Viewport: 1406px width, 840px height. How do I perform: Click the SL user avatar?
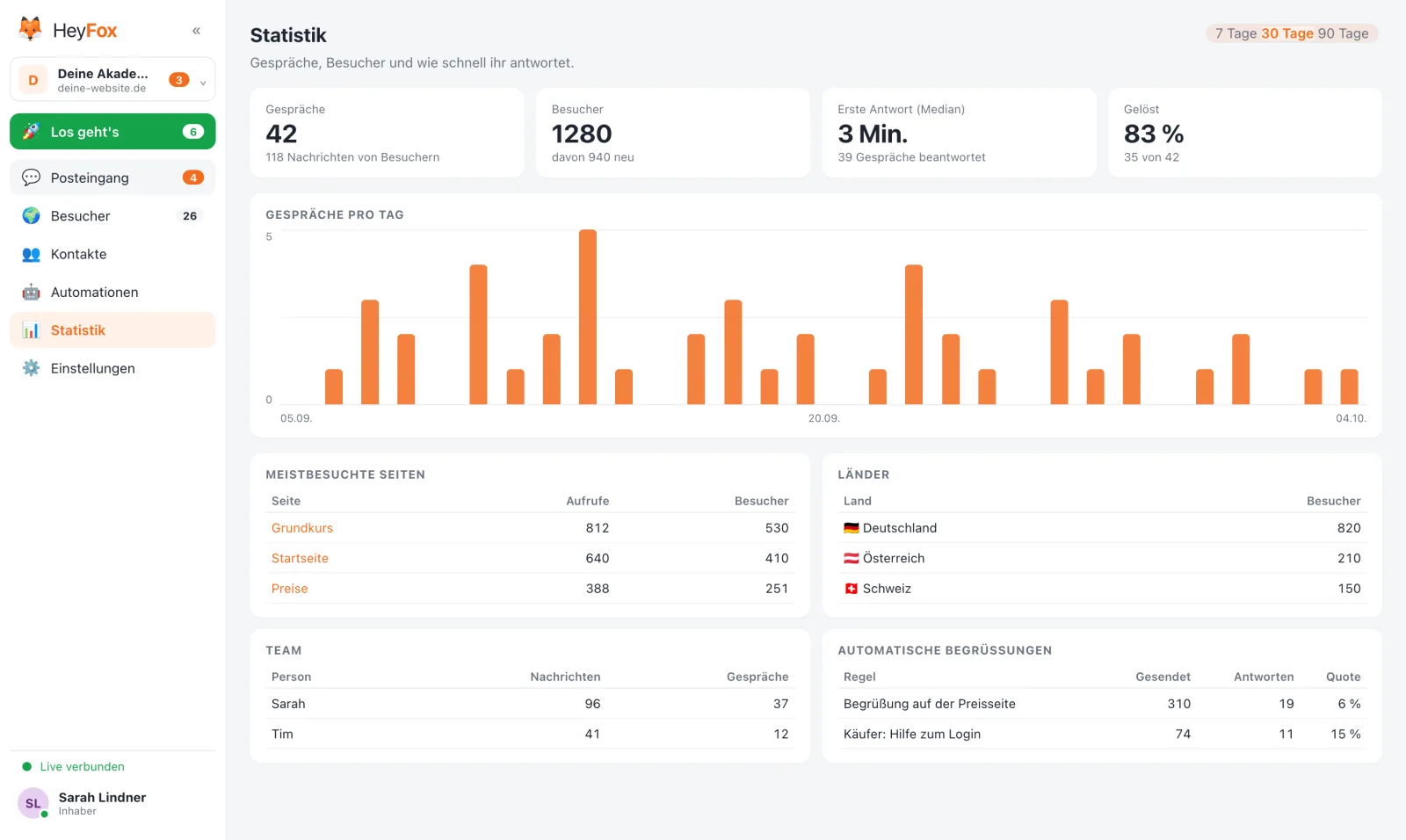33,803
